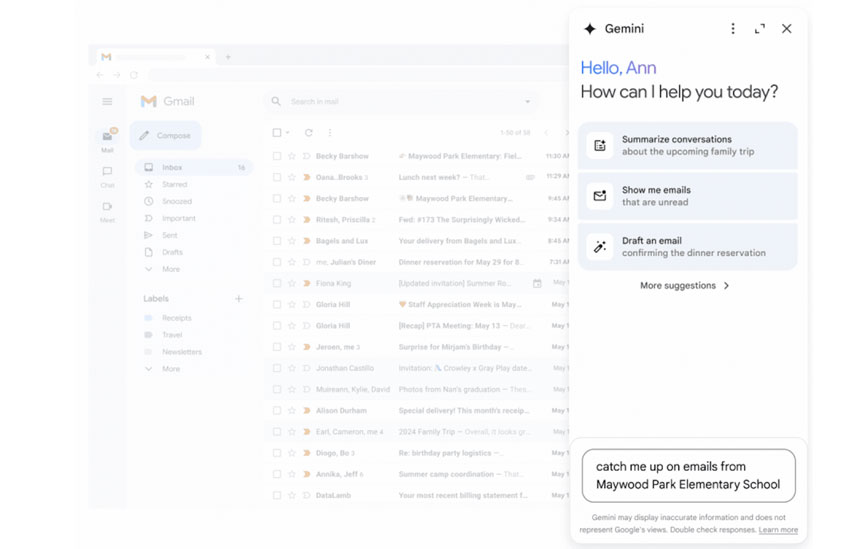
Task: Star the Jonathan Castillo email
Action: pyautogui.click(x=292, y=368)
